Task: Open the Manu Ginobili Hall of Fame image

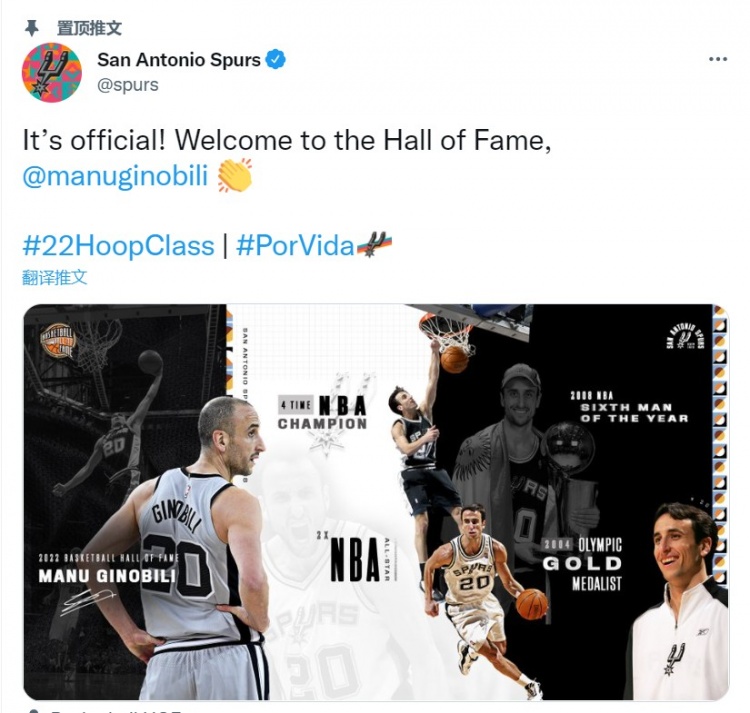Action: 376,502
